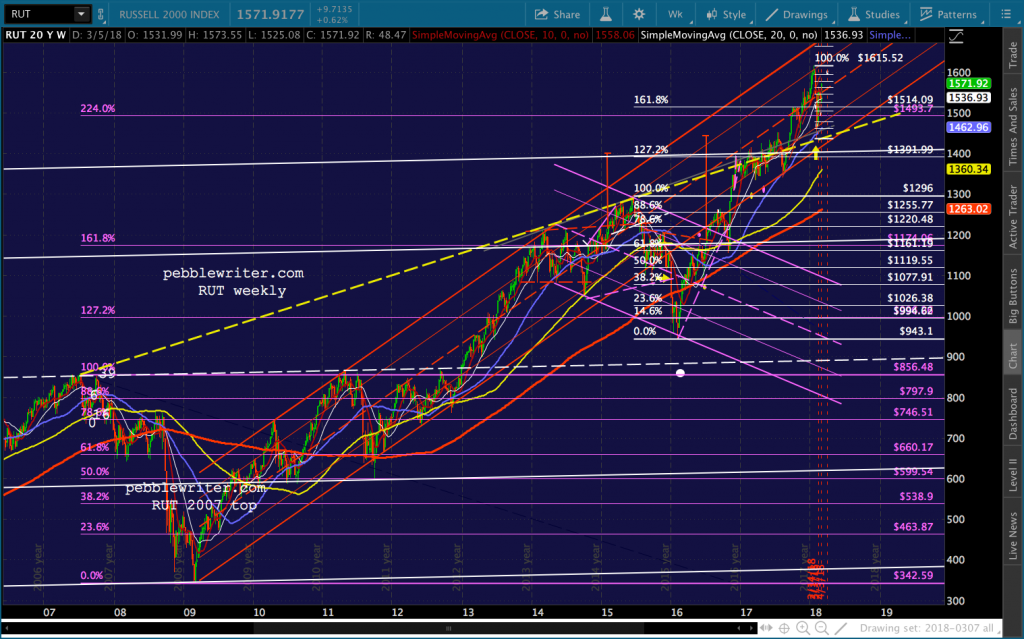
Task: Click the horizontal chart scrollbar thumb
Action: tap(448, 628)
